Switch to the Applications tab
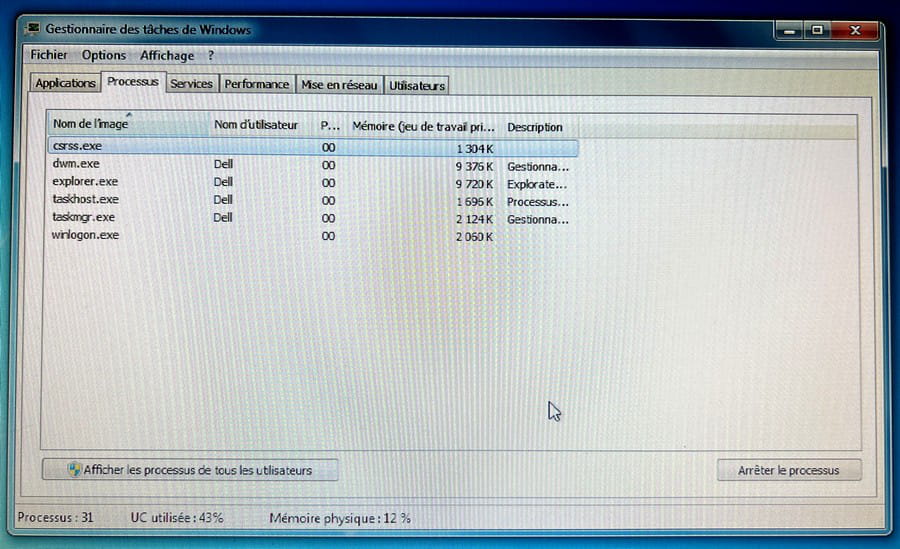The image size is (900, 549). click(x=65, y=83)
